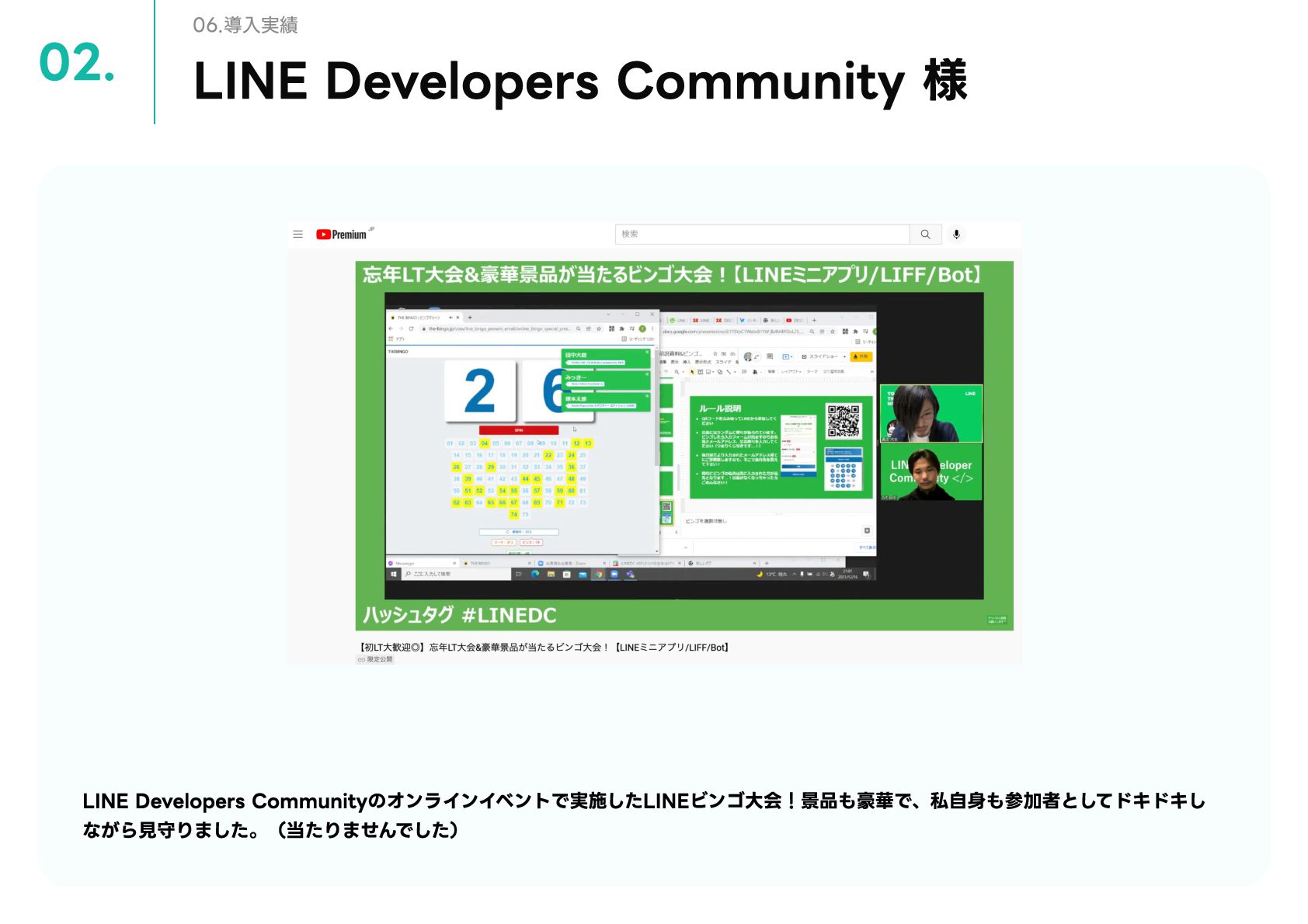Open a new tab beside THE BINGO tab
Image resolution: width=1308 pixels, height=924 pixels.
(x=470, y=318)
